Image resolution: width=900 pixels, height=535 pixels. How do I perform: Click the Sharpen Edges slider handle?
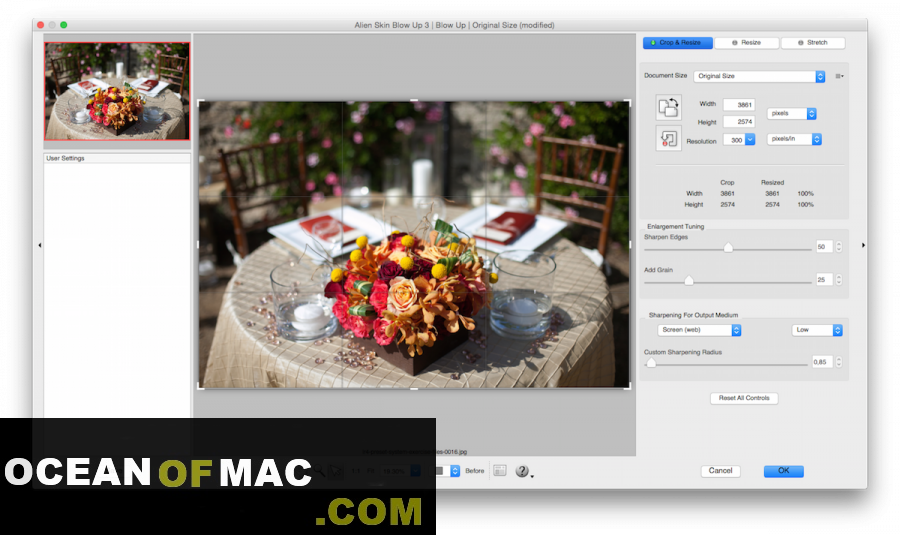click(x=728, y=247)
